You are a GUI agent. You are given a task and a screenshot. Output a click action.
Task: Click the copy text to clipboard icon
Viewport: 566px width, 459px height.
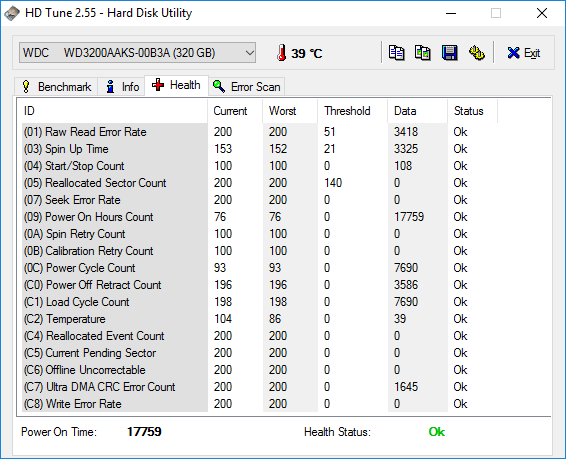point(396,53)
